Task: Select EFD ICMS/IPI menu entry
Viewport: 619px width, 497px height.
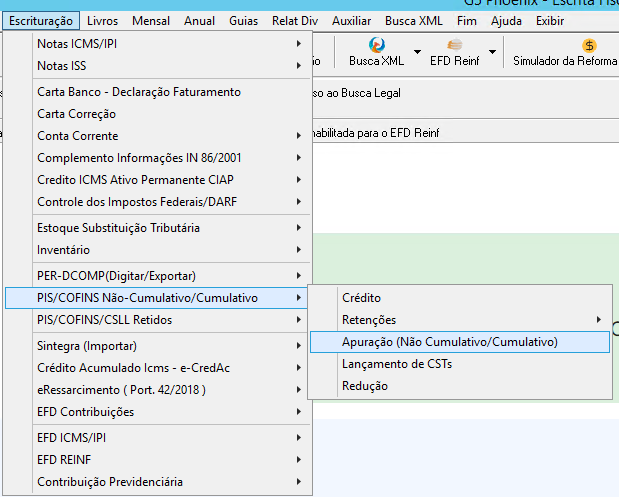Action: tap(158, 438)
